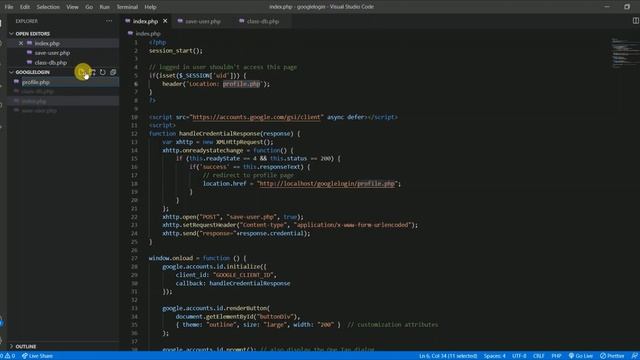Open the Selection menu
Image resolution: width=640 pixels, height=360 pixels.
48,7
